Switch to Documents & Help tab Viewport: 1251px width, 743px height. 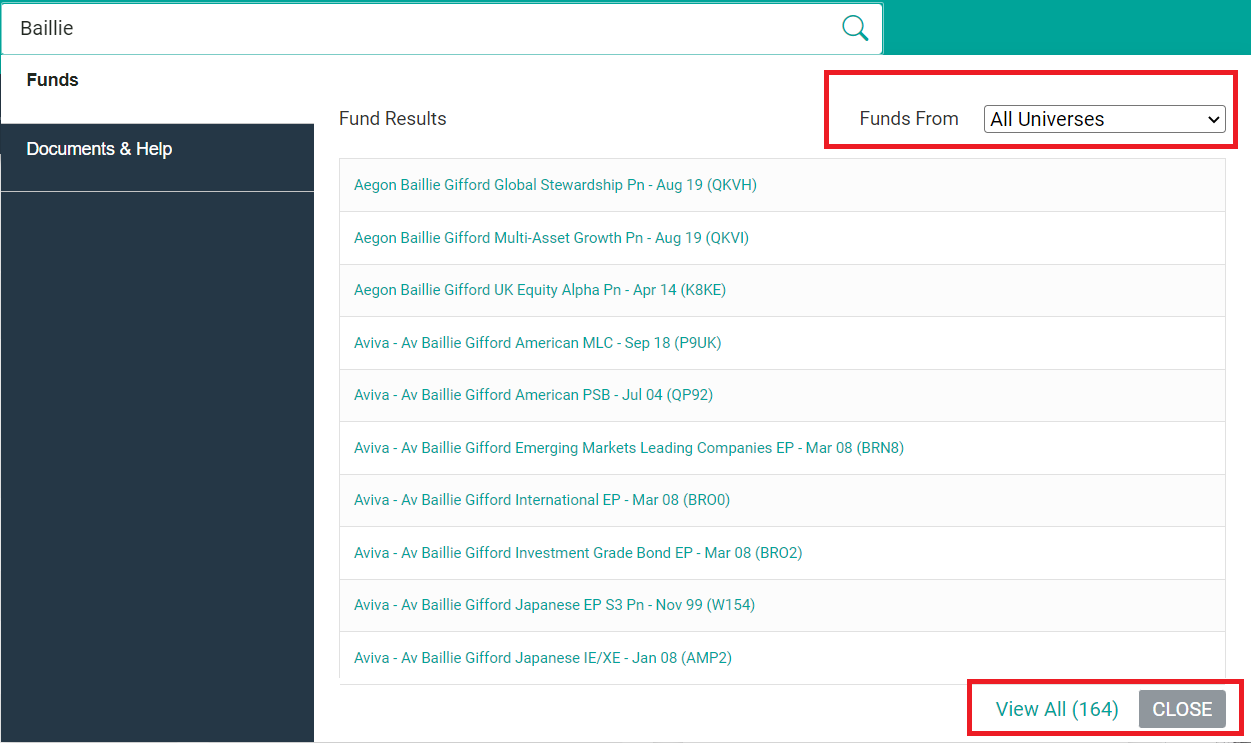tap(99, 149)
